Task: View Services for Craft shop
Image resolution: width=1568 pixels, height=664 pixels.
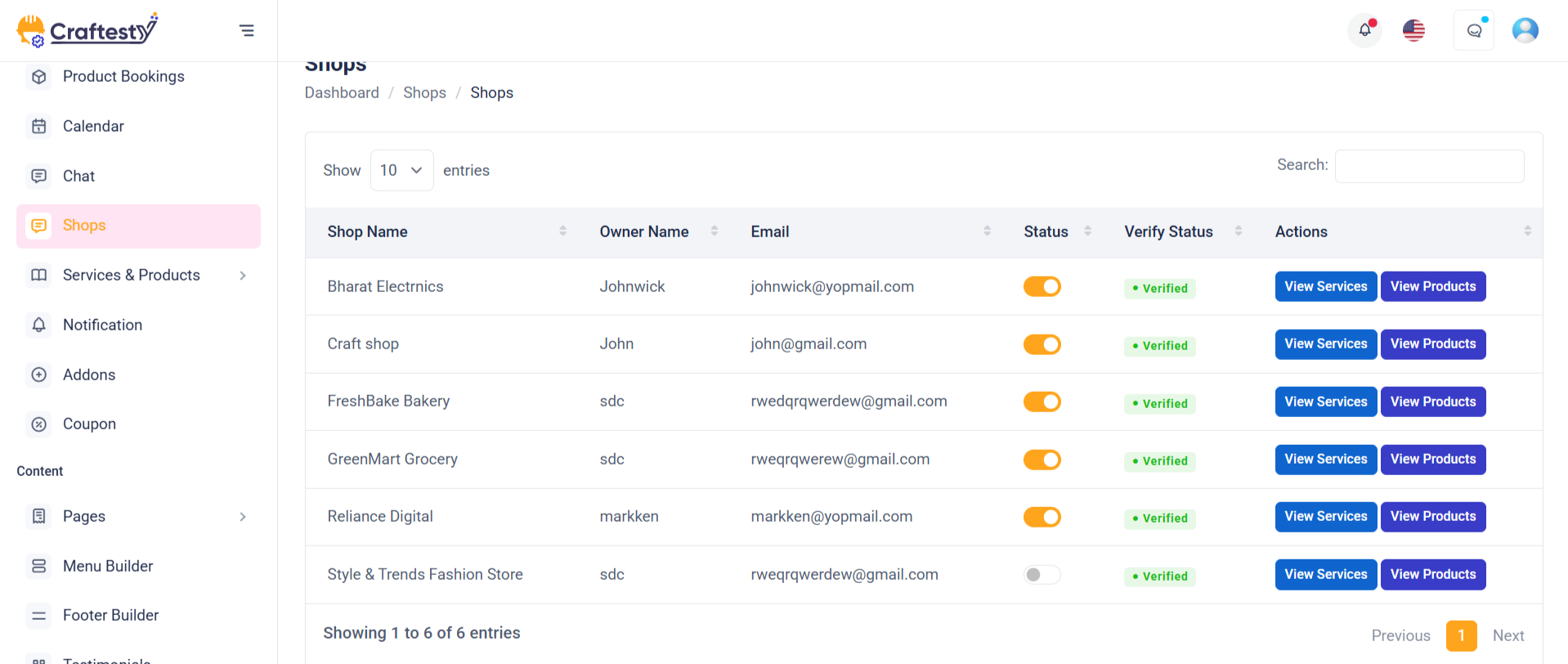Action: pos(1326,344)
